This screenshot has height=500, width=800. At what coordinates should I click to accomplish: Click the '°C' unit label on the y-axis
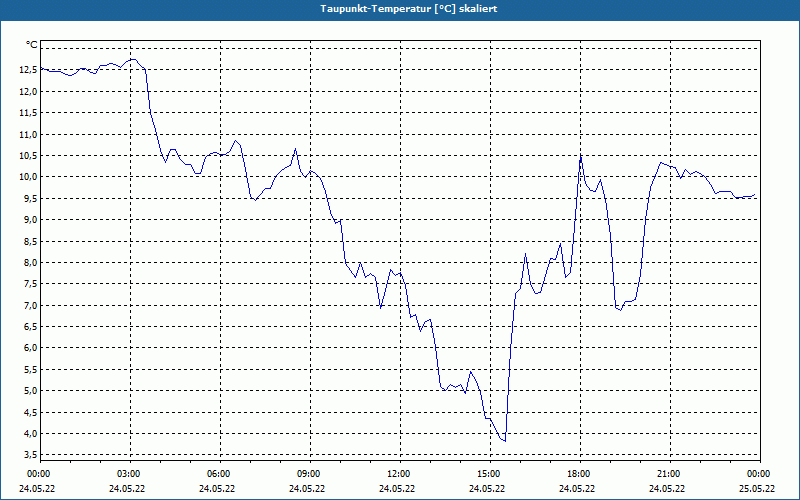[x=32, y=45]
